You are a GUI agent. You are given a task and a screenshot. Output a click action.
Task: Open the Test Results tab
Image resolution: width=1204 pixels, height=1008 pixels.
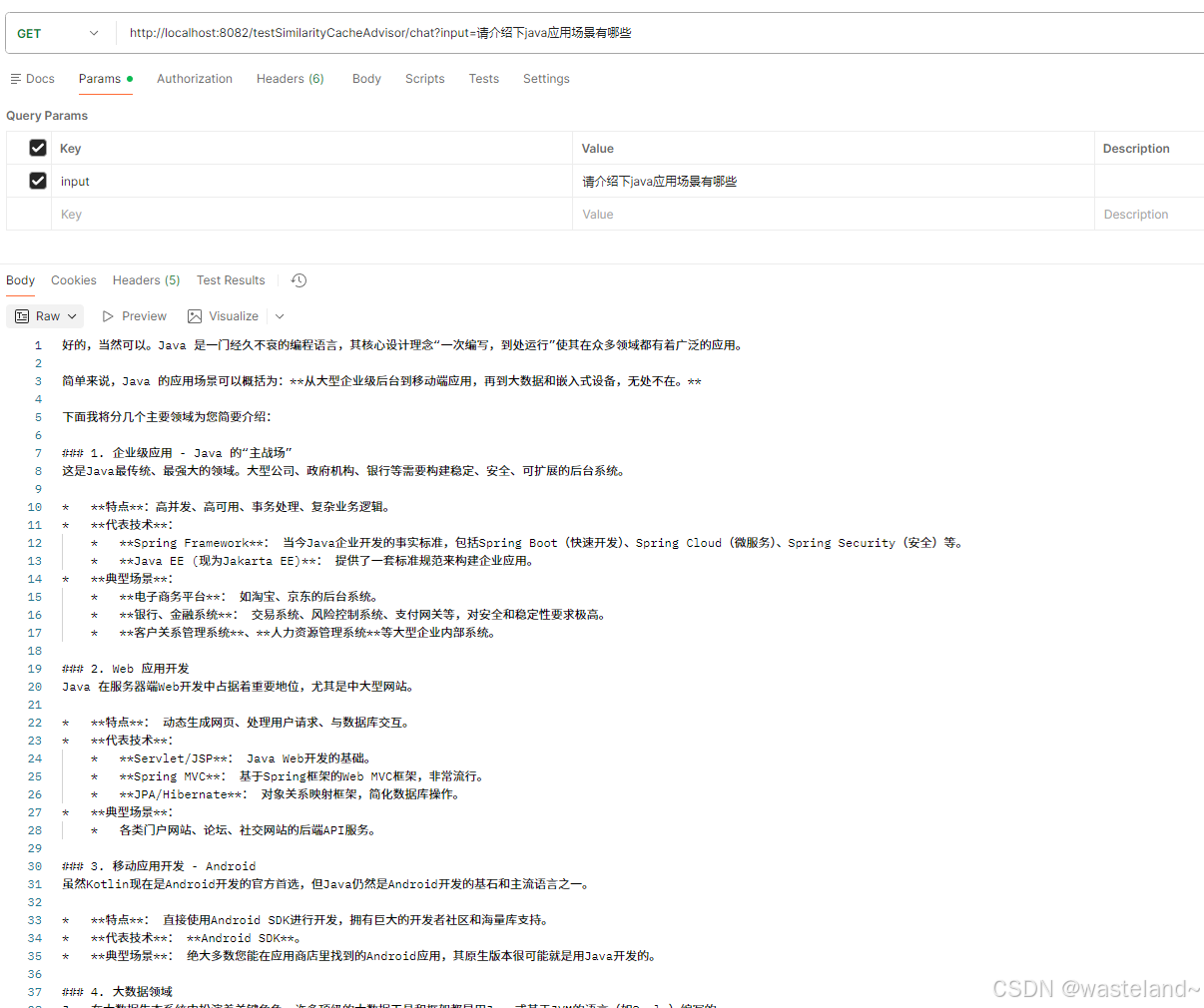tap(231, 280)
